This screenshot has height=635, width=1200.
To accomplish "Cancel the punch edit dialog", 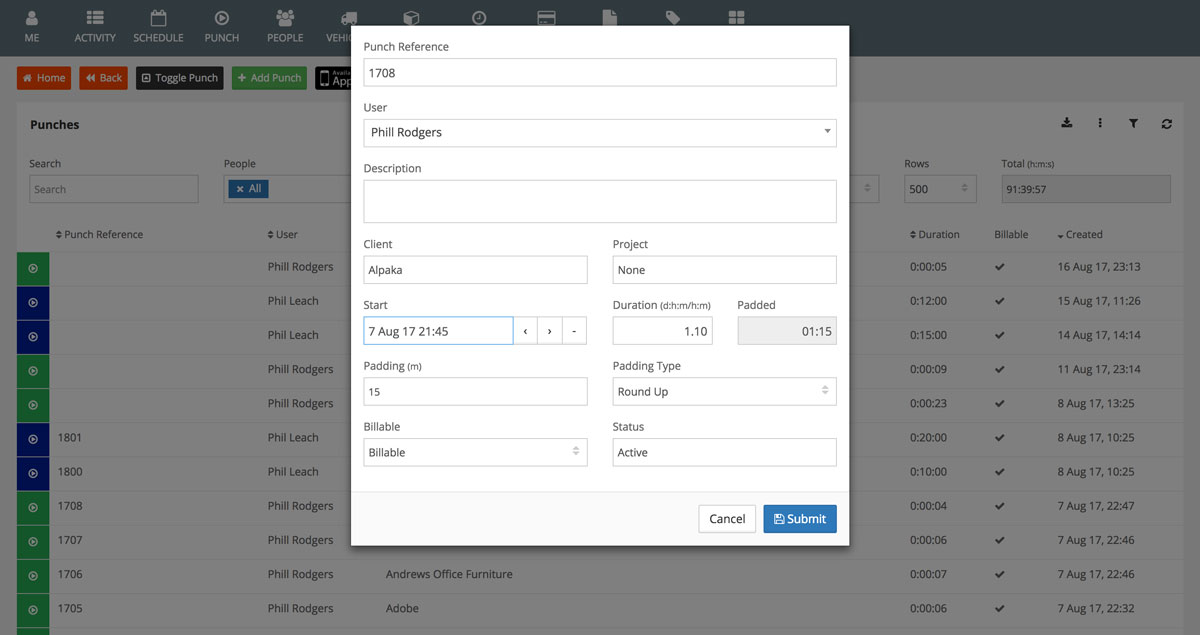I will pyautogui.click(x=727, y=519).
